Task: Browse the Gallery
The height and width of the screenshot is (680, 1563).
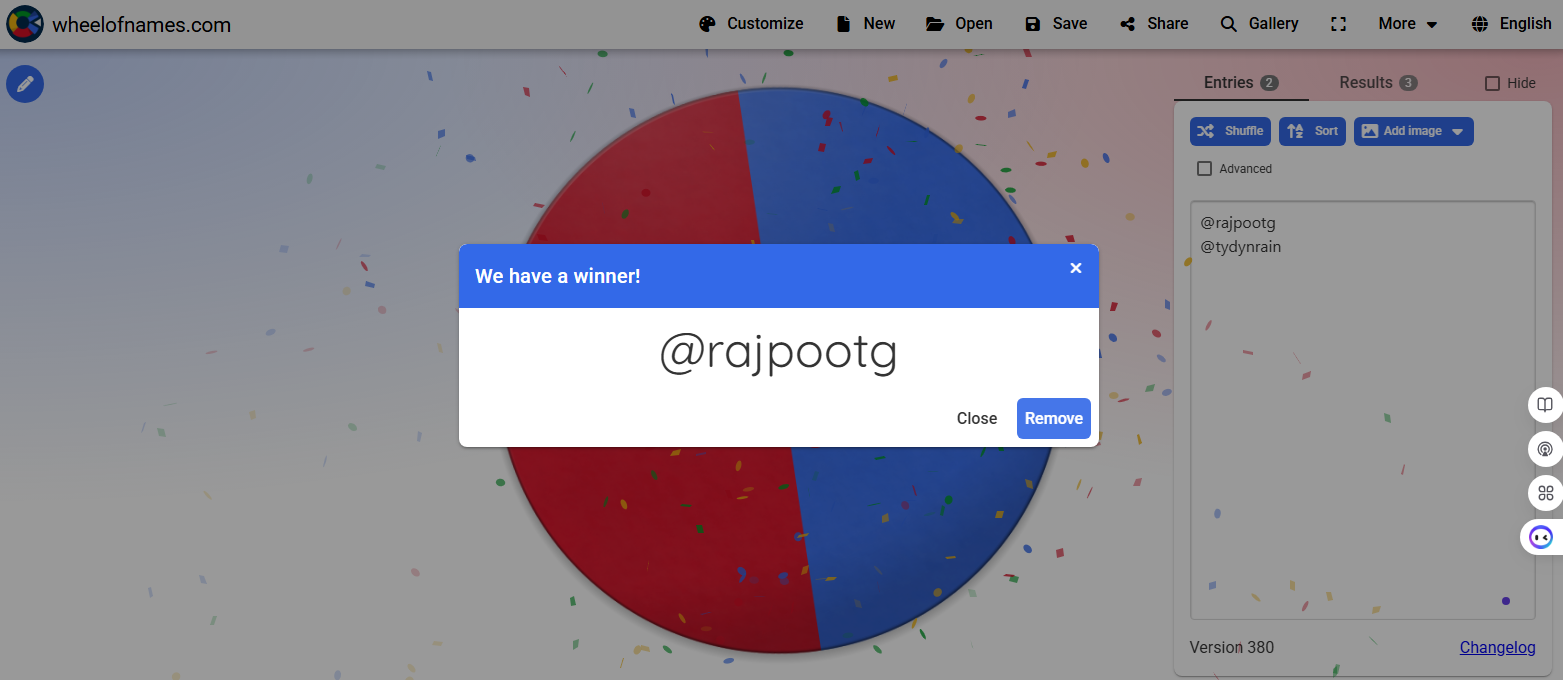Action: click(x=1260, y=24)
